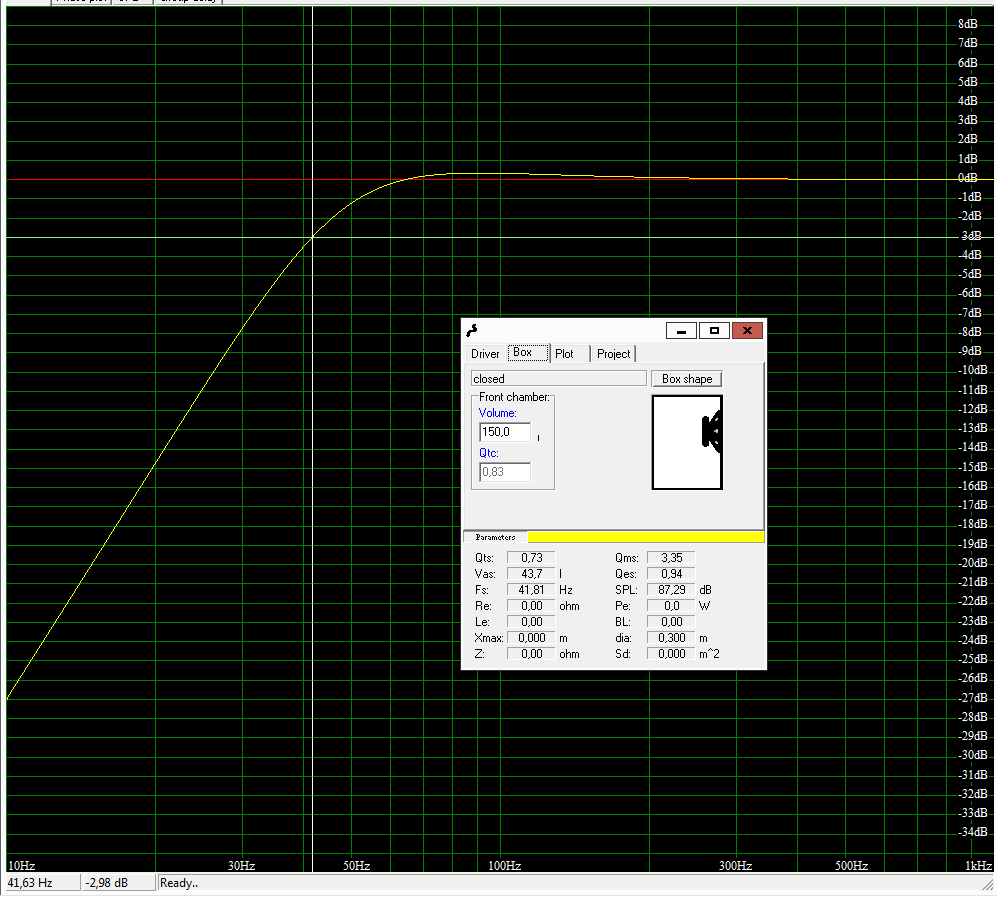The height and width of the screenshot is (897, 997).
Task: Click the yellow plot color bar
Action: 645,537
